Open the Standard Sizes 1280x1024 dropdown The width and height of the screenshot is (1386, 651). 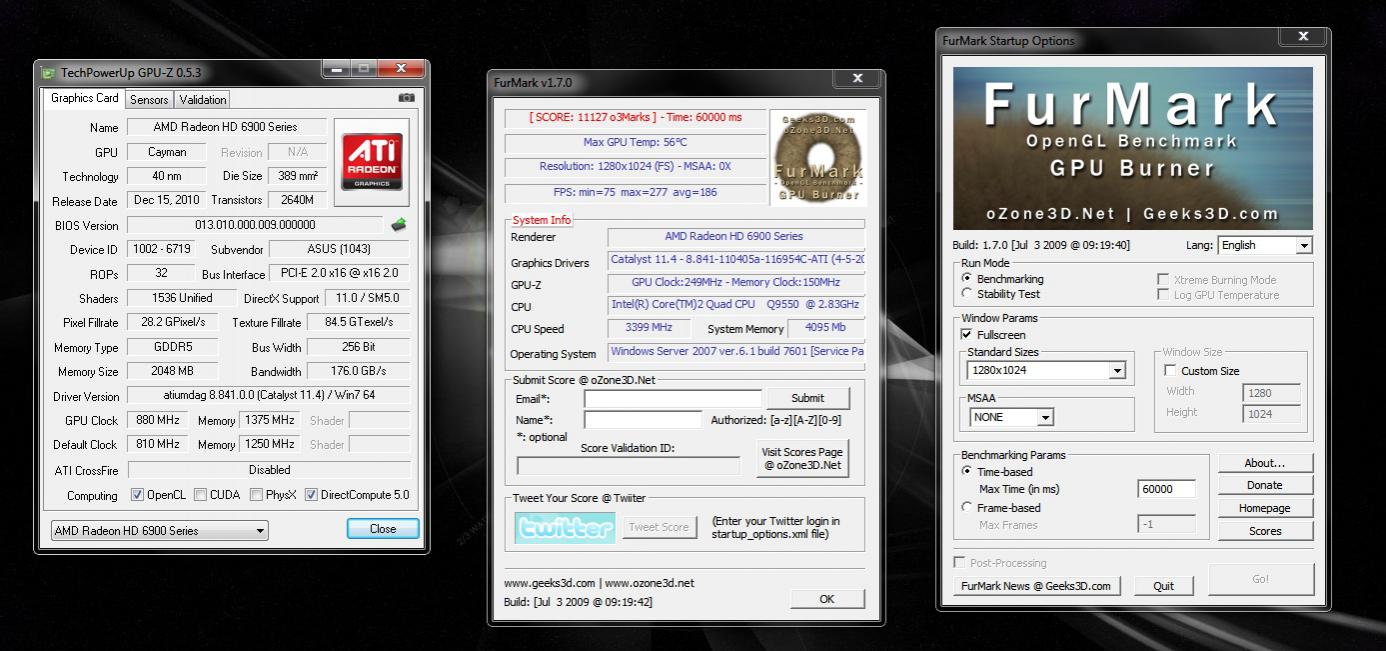(x=1046, y=371)
